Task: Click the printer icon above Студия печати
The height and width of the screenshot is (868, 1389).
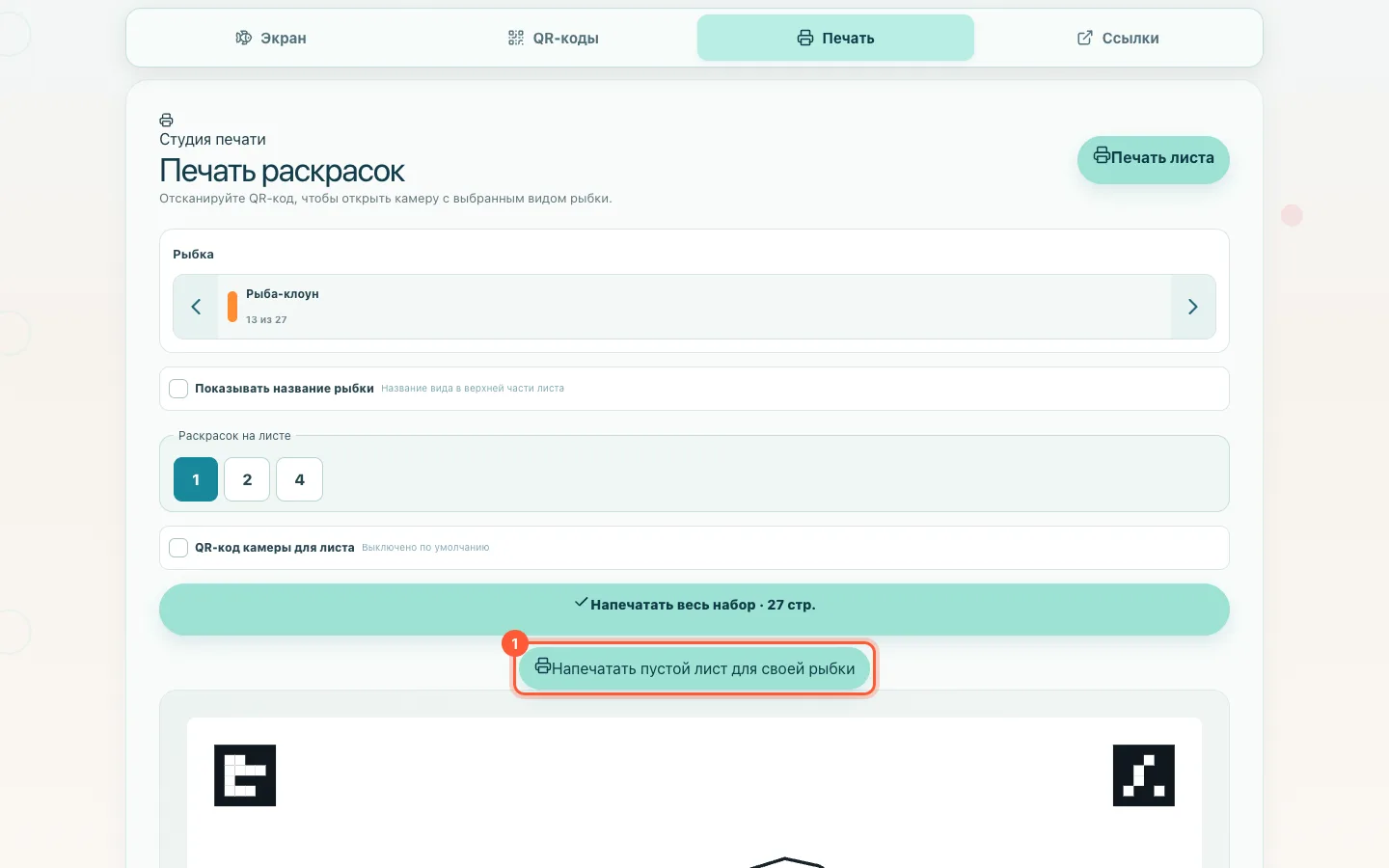Action: click(x=167, y=121)
